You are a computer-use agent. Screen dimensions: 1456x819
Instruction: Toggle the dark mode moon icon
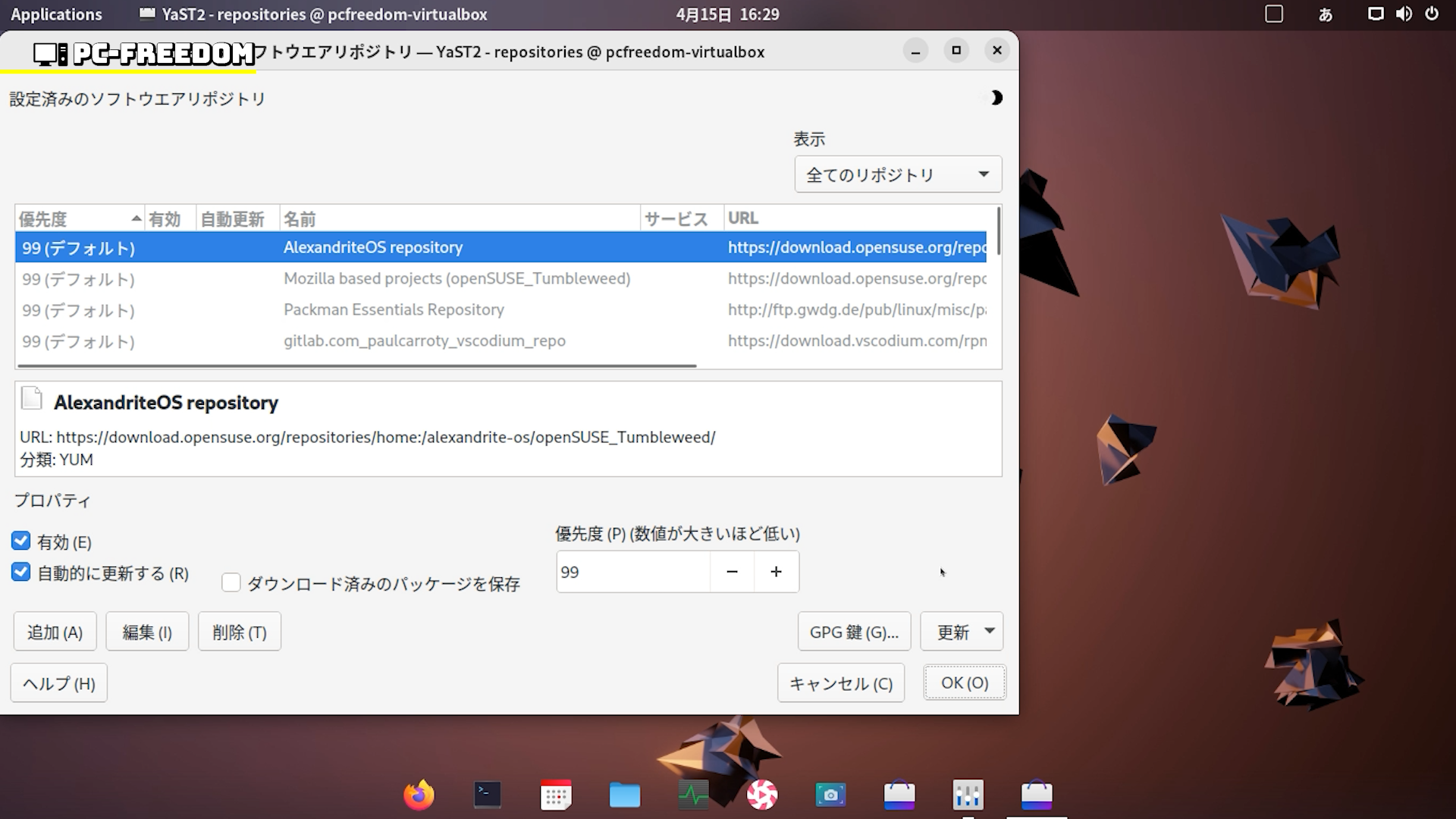996,98
